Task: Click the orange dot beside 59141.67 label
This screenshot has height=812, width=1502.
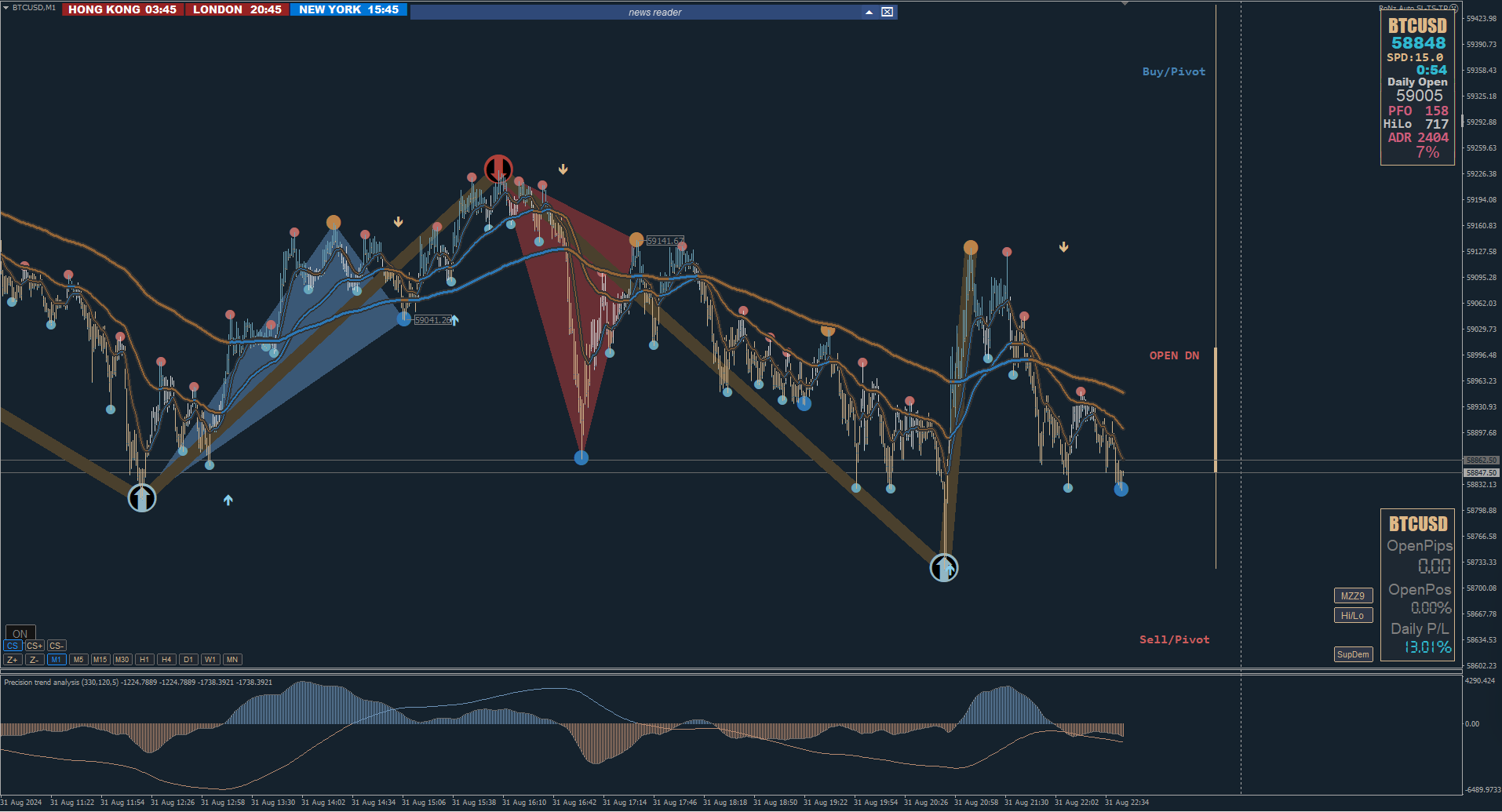Action: pyautogui.click(x=636, y=239)
